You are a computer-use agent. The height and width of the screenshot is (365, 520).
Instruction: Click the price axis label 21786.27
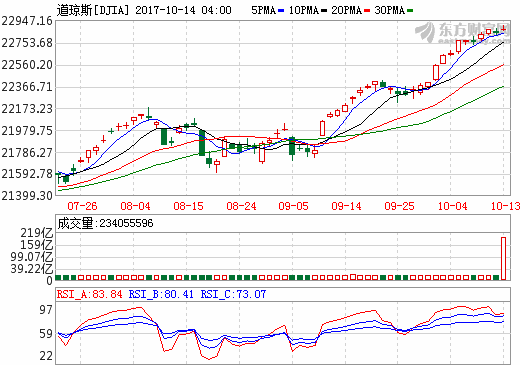point(27,153)
